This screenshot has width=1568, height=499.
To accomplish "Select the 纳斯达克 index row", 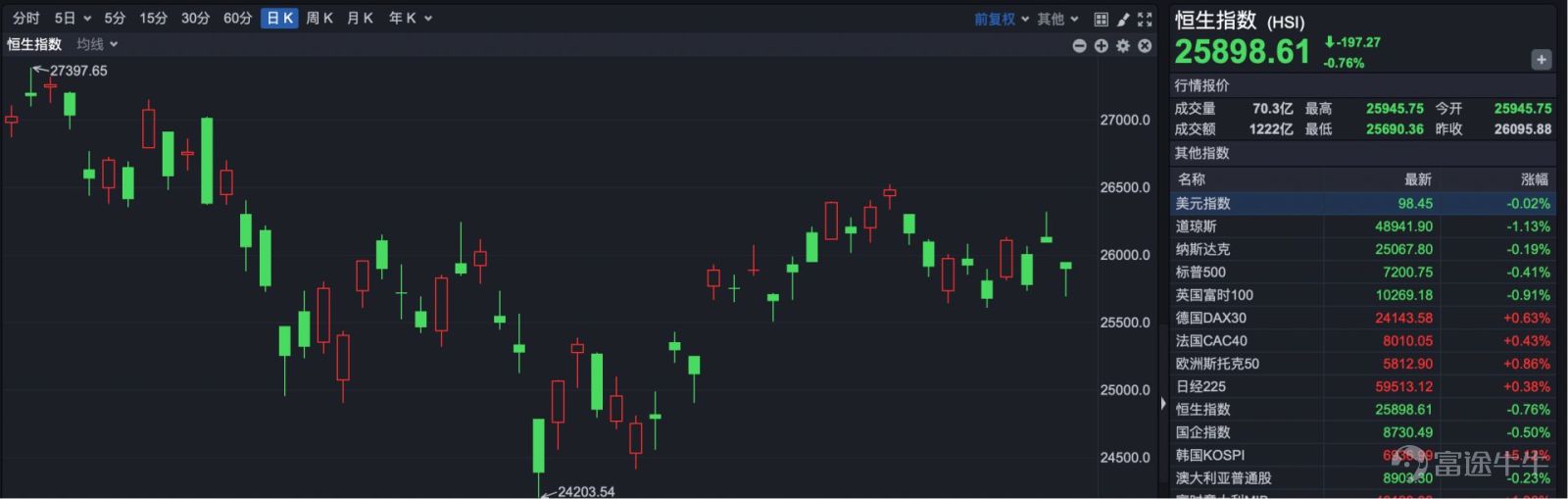I will 1363,249.
